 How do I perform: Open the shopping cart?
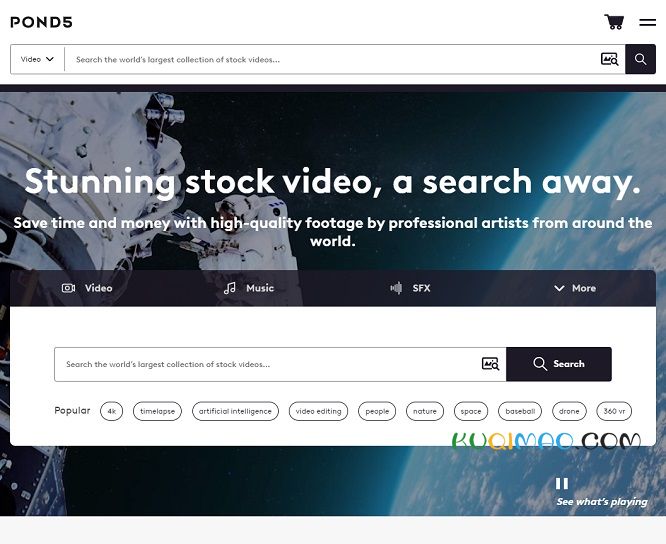tap(614, 22)
